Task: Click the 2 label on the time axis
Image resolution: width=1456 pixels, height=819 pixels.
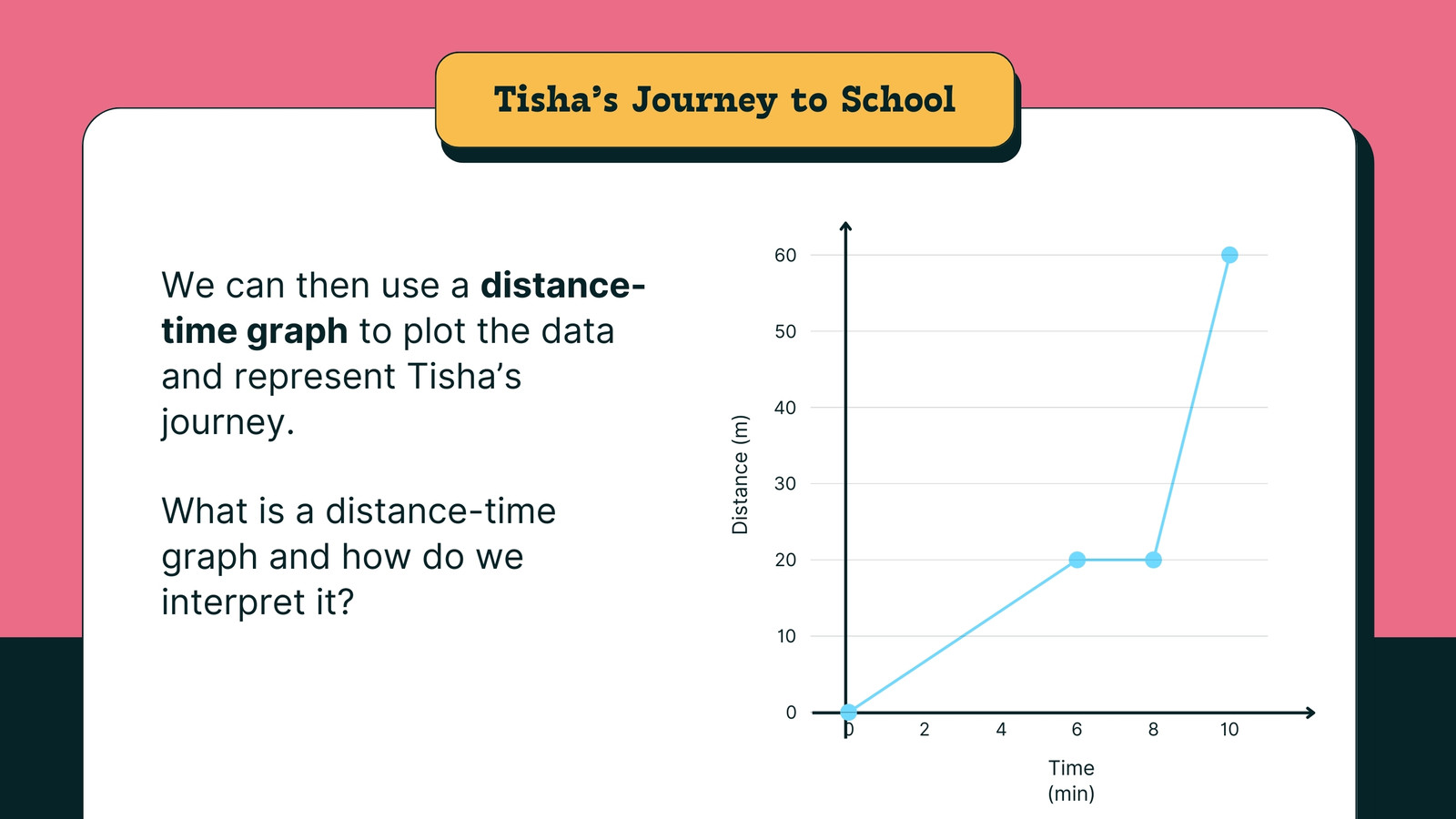Action: pyautogui.click(x=925, y=729)
